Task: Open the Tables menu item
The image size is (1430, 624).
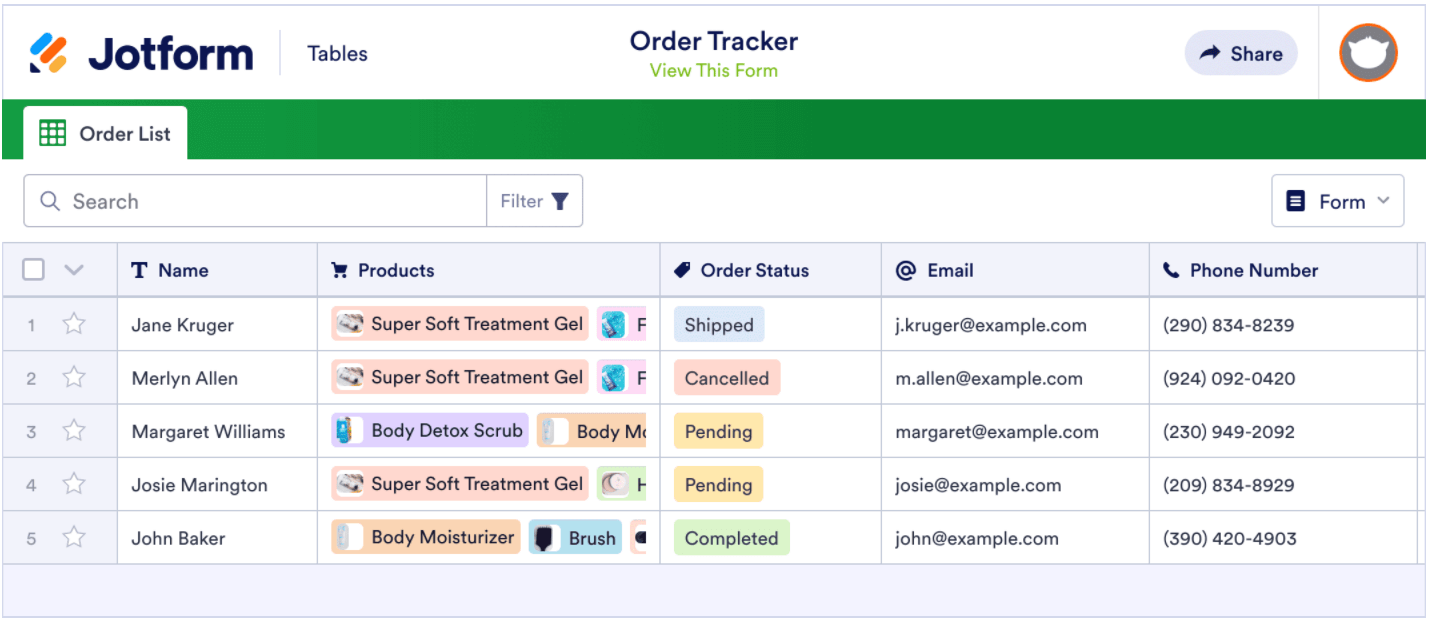Action: pos(337,53)
